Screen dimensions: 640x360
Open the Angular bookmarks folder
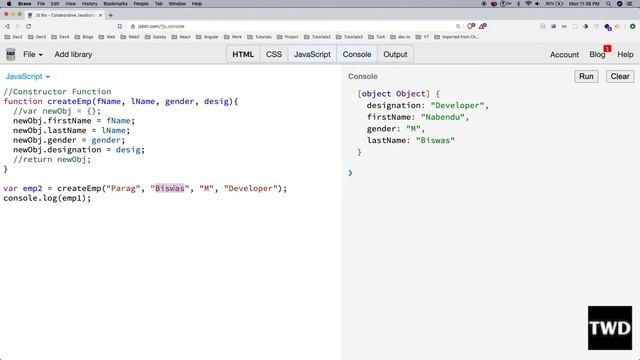[x=207, y=37]
